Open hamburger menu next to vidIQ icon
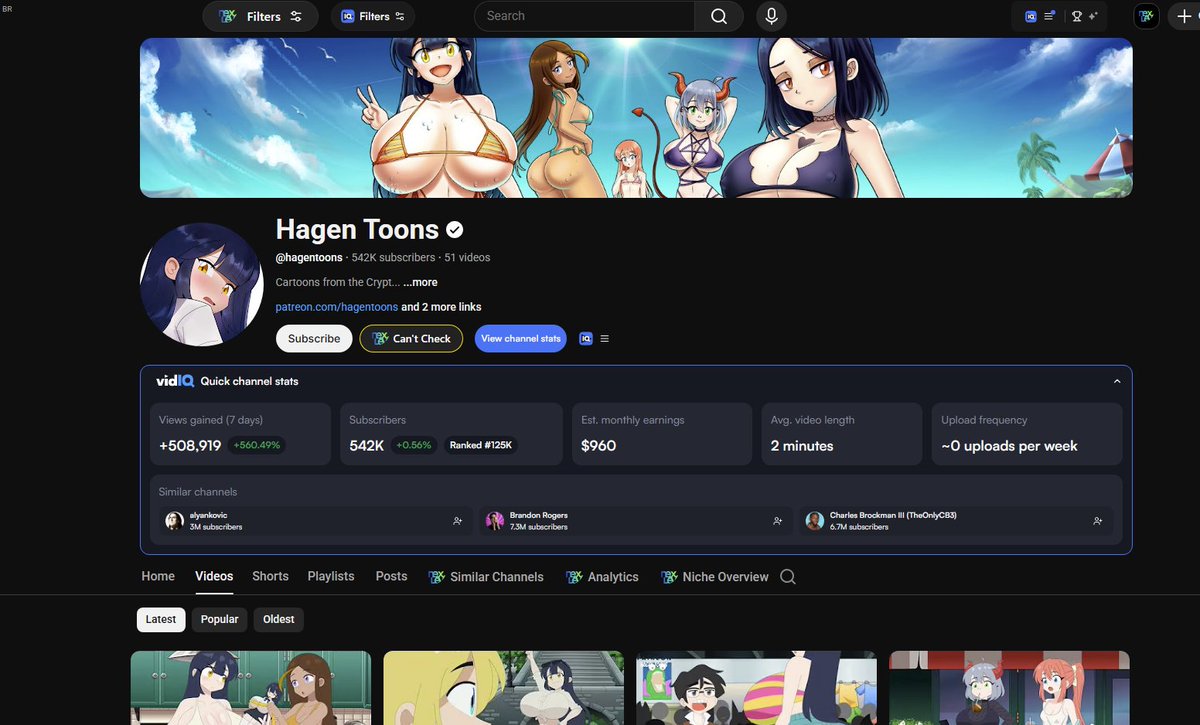 604,338
